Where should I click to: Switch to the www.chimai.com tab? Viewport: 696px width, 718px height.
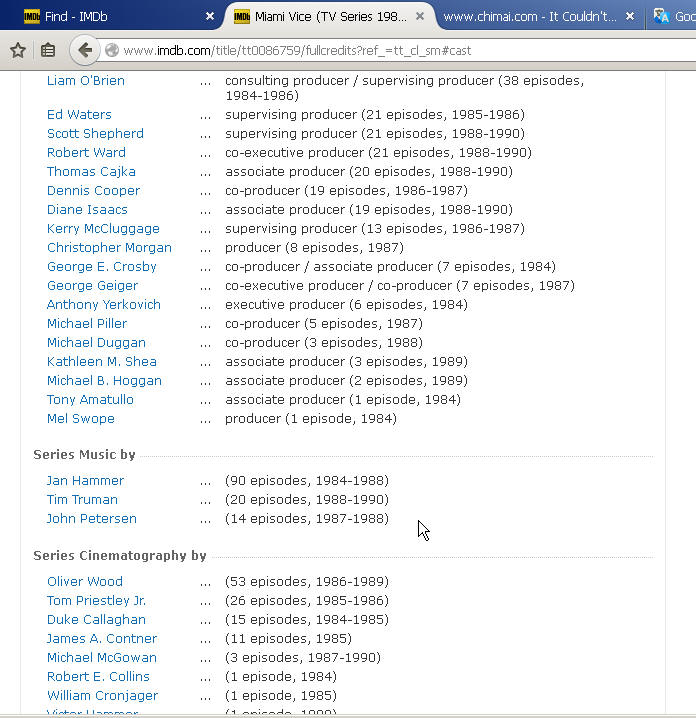(540, 16)
